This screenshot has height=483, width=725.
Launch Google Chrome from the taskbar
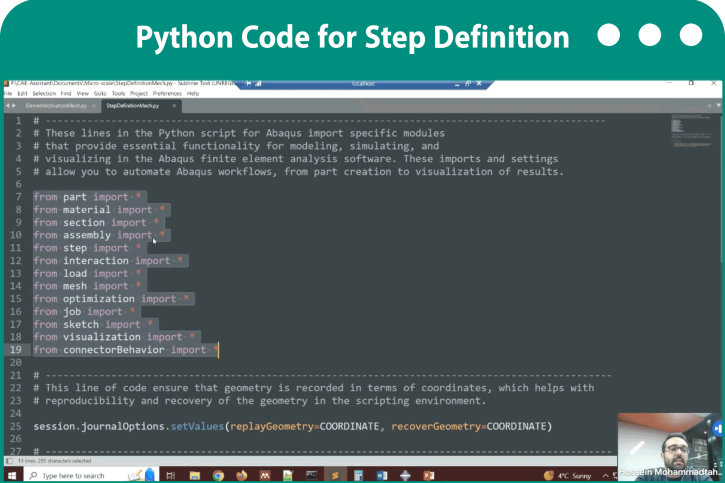[218, 475]
